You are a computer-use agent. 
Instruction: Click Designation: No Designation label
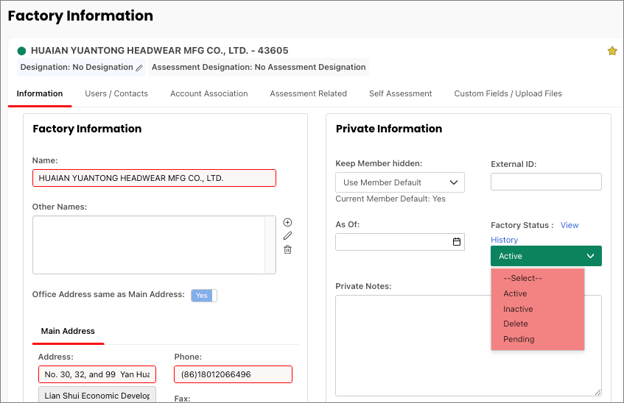coord(77,67)
